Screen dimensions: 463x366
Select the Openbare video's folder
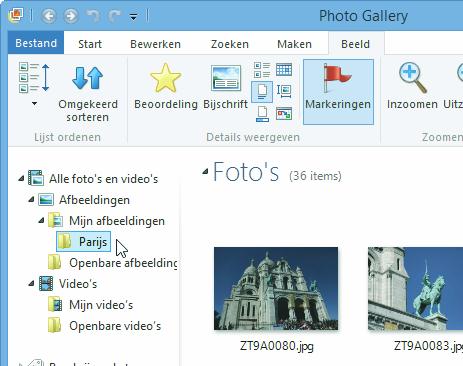pos(105,326)
